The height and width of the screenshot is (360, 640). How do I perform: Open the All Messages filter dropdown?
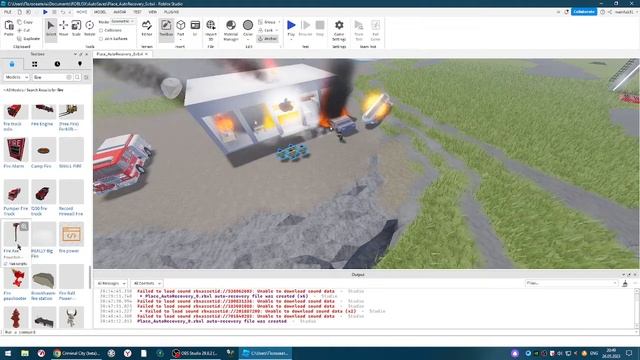point(111,283)
